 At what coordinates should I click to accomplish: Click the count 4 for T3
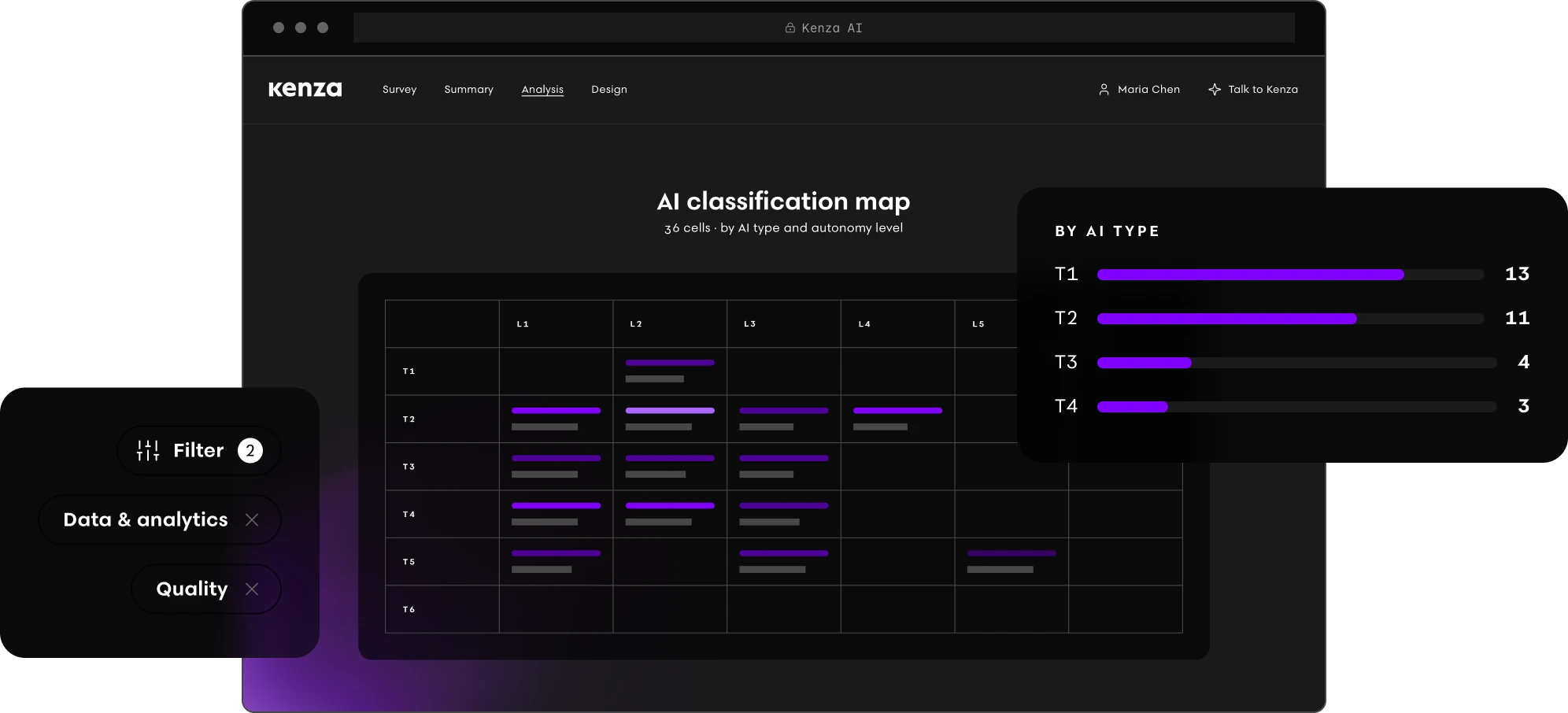click(x=1523, y=362)
